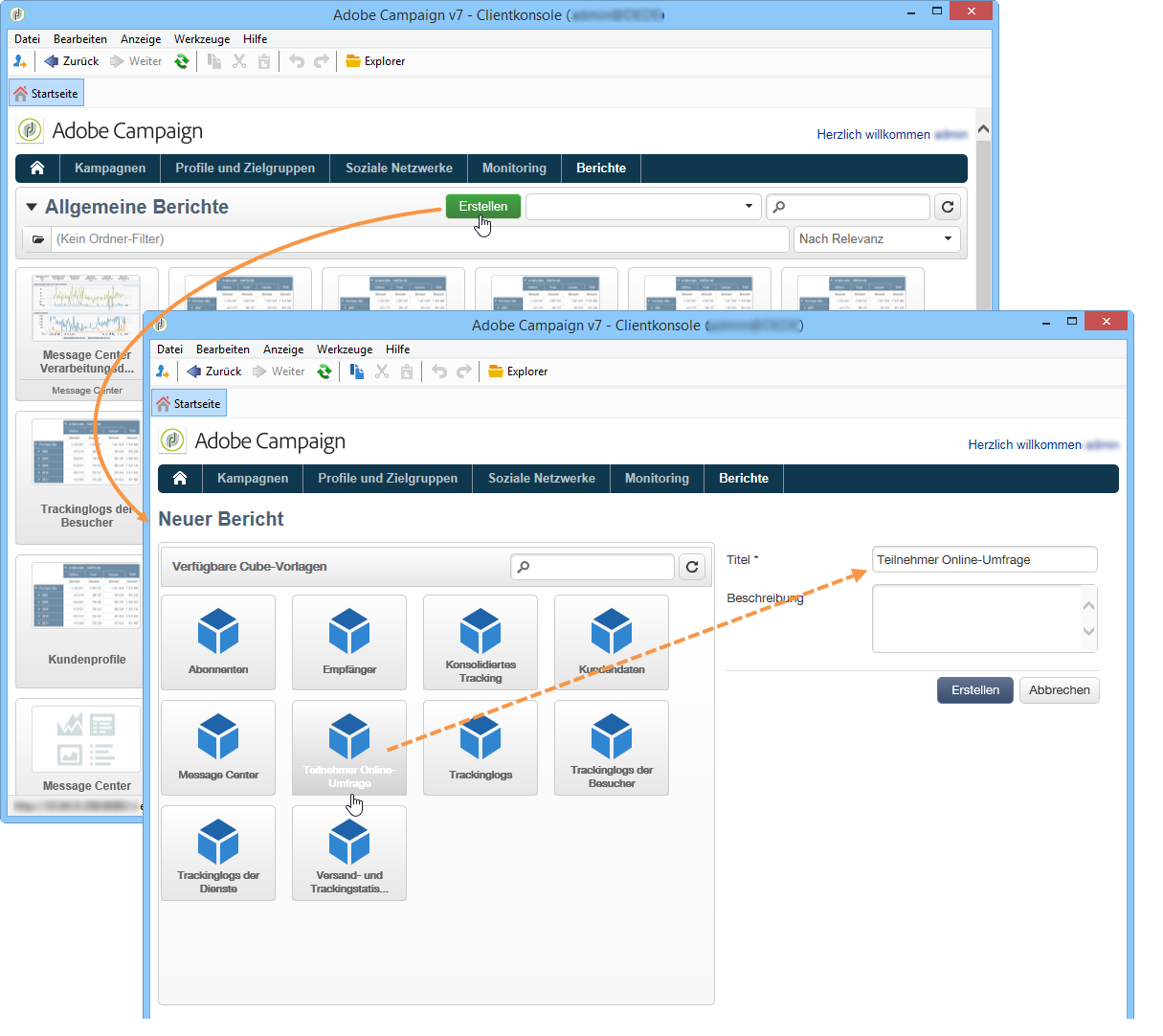Choose the Kundendaten cube template

pyautogui.click(x=612, y=642)
